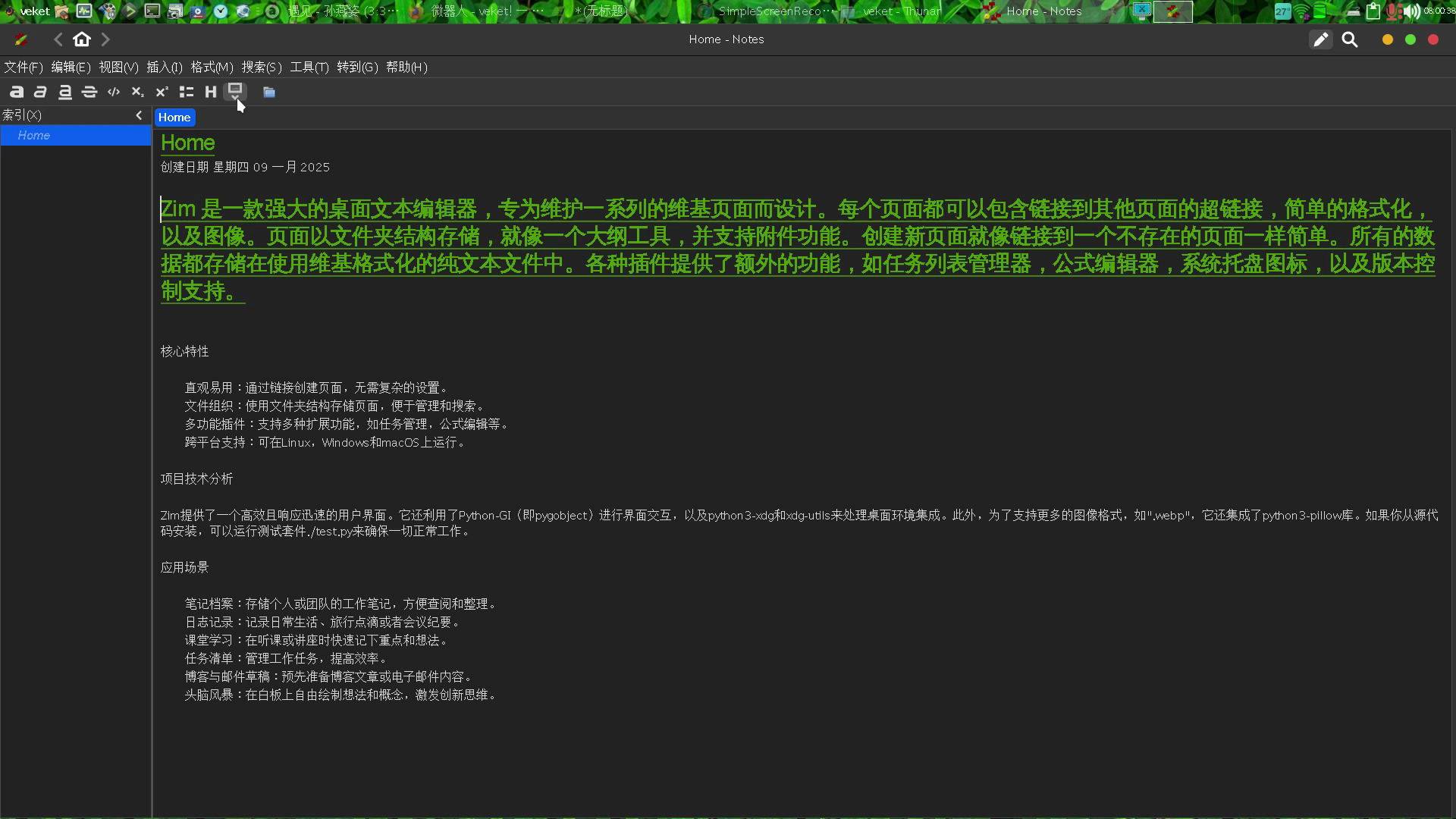Click the green linked Zim intro paragraph

[x=797, y=249]
